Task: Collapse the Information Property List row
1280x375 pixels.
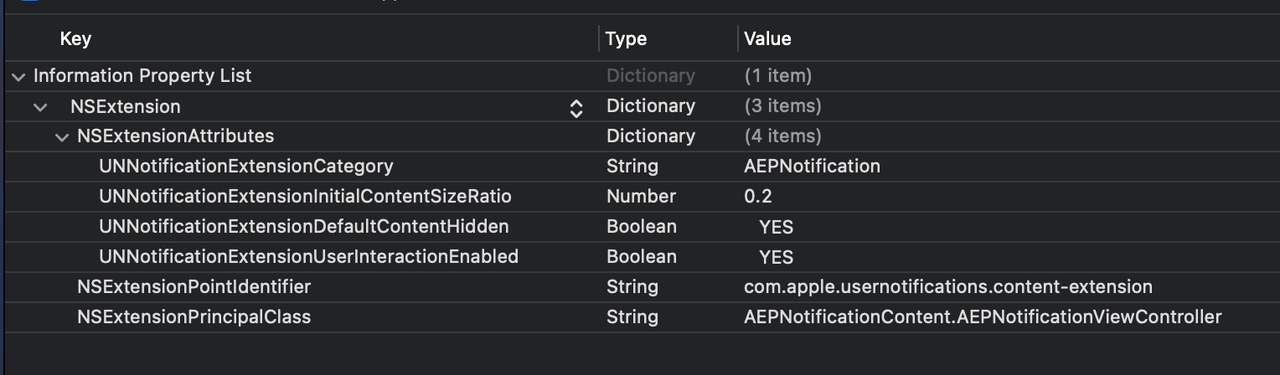Action: tap(19, 76)
